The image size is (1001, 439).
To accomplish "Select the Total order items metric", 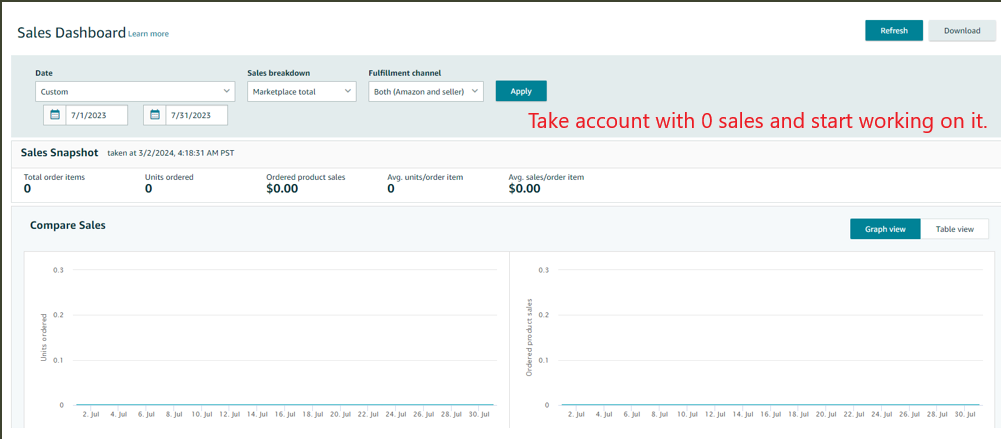I will coord(54,183).
